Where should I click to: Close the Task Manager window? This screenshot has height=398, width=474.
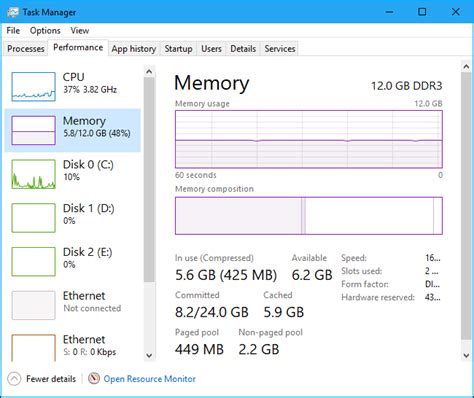pyautogui.click(x=455, y=12)
